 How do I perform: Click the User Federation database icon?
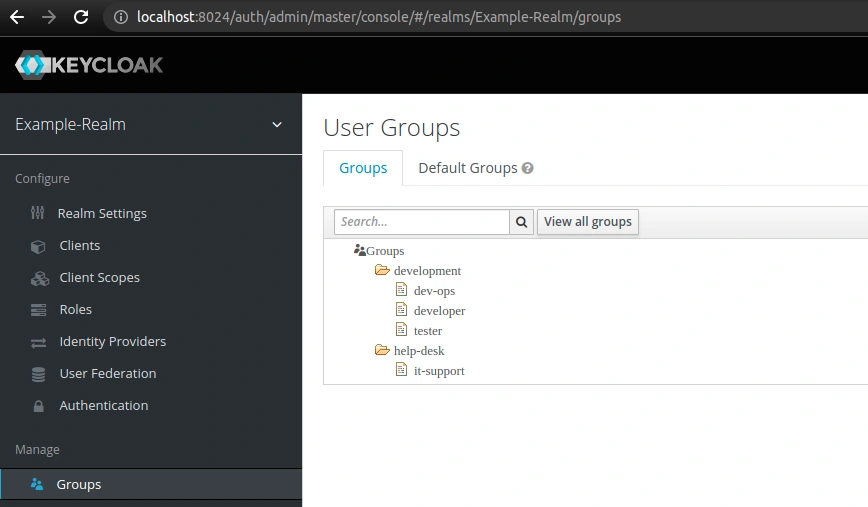pyautogui.click(x=38, y=374)
